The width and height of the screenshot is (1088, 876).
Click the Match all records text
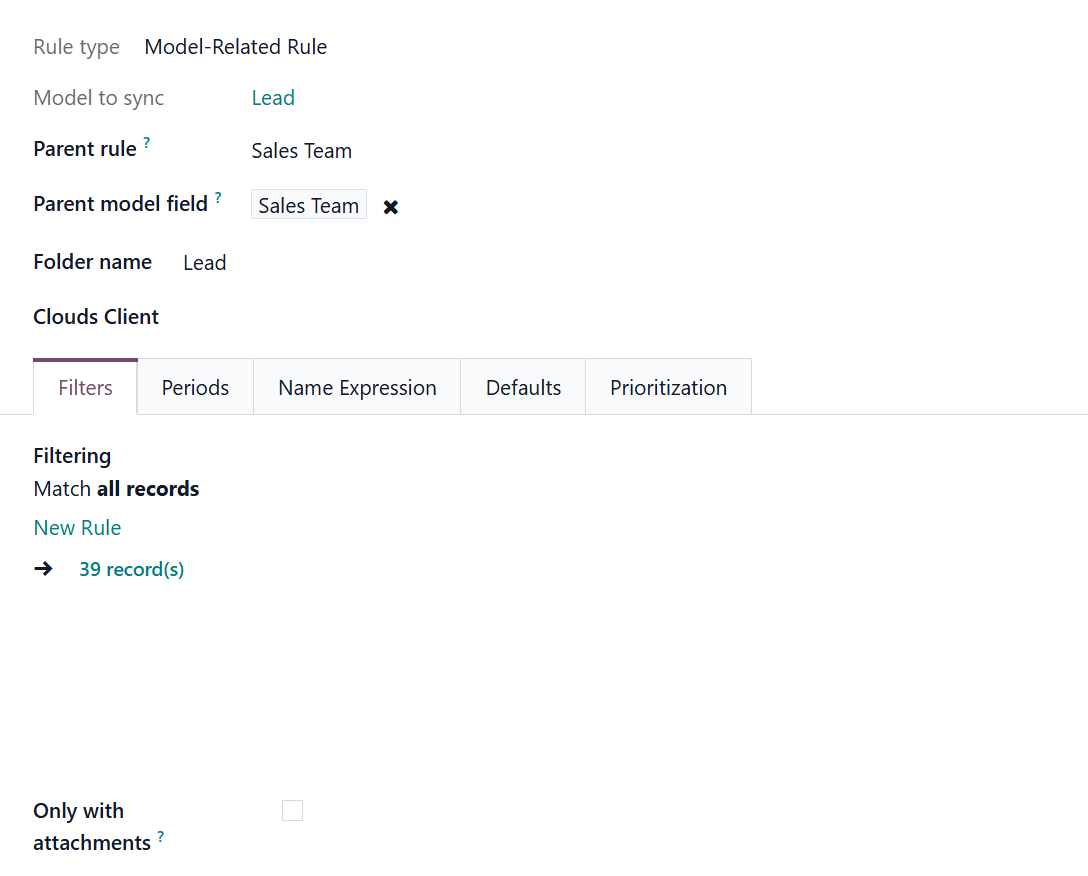(x=116, y=489)
